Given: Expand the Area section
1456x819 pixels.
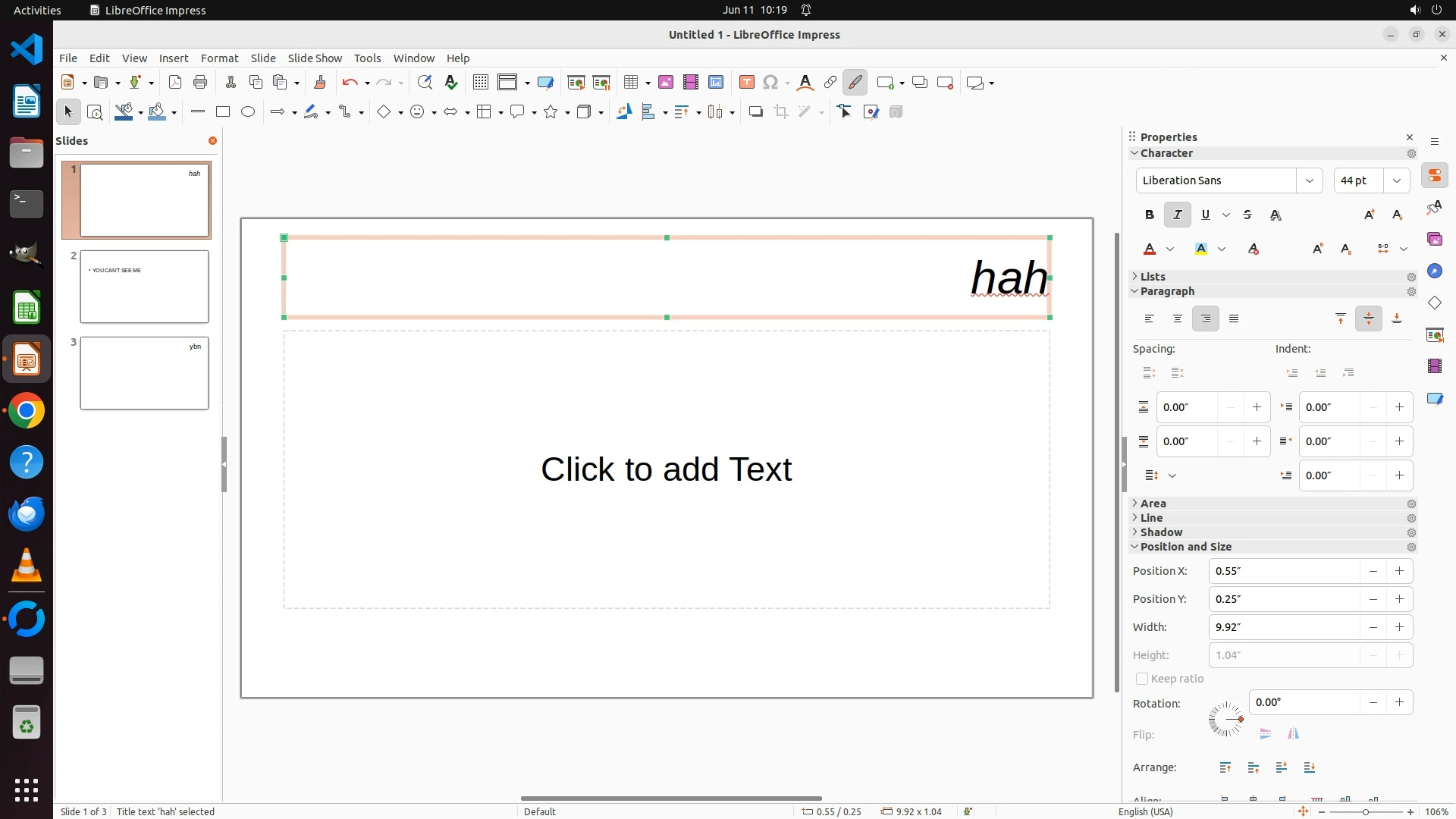Looking at the screenshot, I should 1153,504.
